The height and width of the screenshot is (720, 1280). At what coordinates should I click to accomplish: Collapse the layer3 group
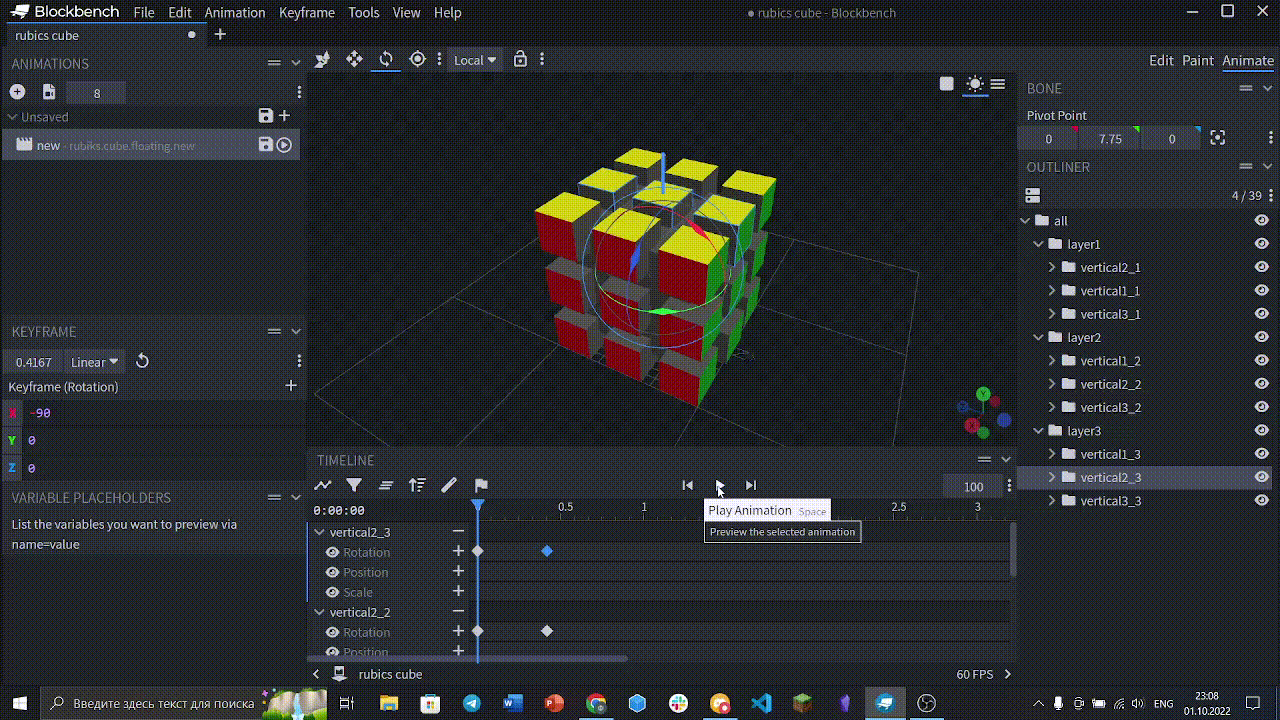tap(1039, 431)
